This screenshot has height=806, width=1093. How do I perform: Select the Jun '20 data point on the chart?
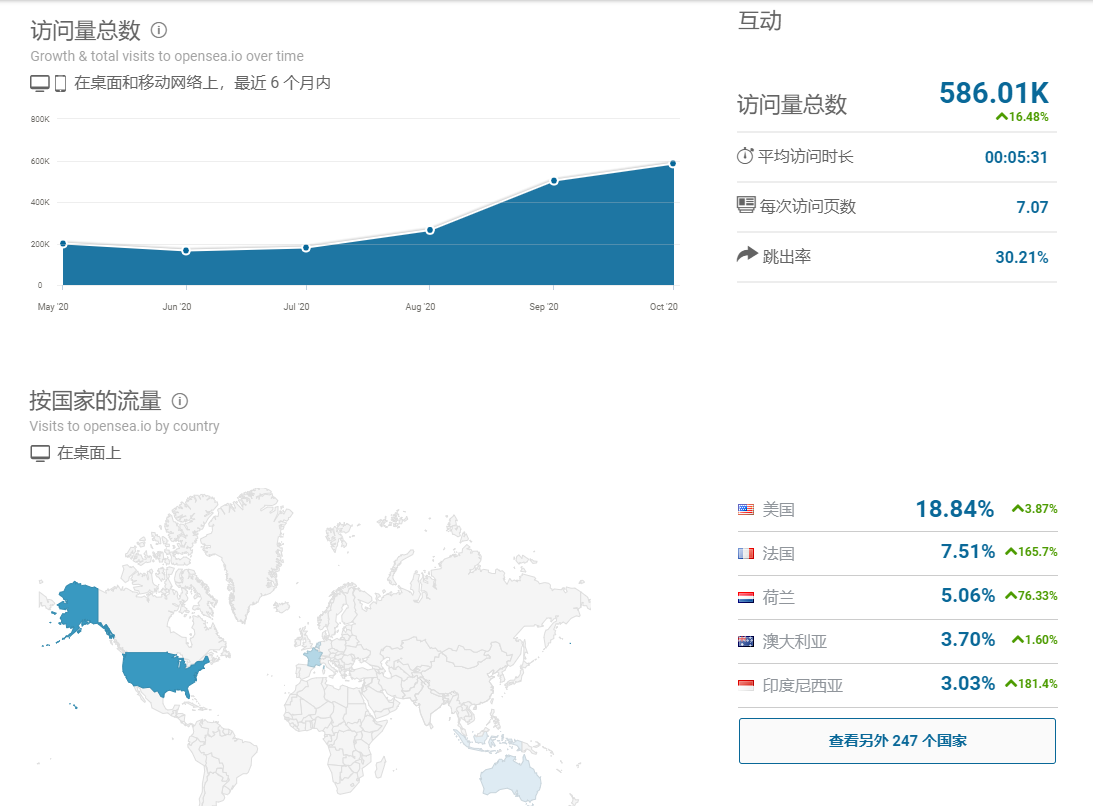pos(186,251)
